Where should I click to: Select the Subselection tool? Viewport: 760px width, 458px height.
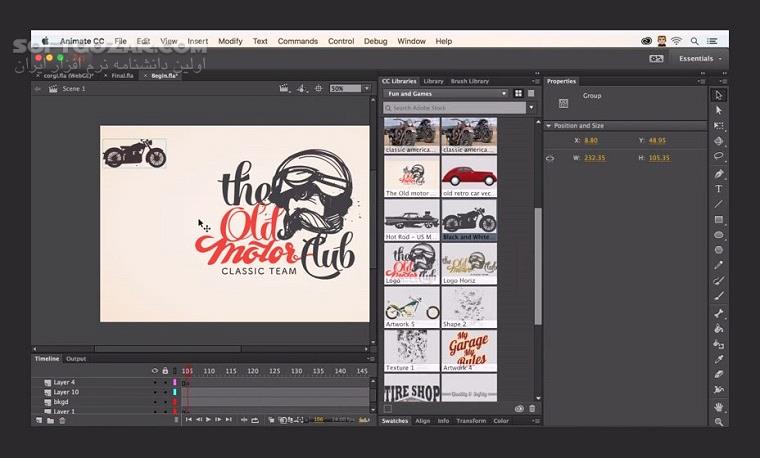719,111
